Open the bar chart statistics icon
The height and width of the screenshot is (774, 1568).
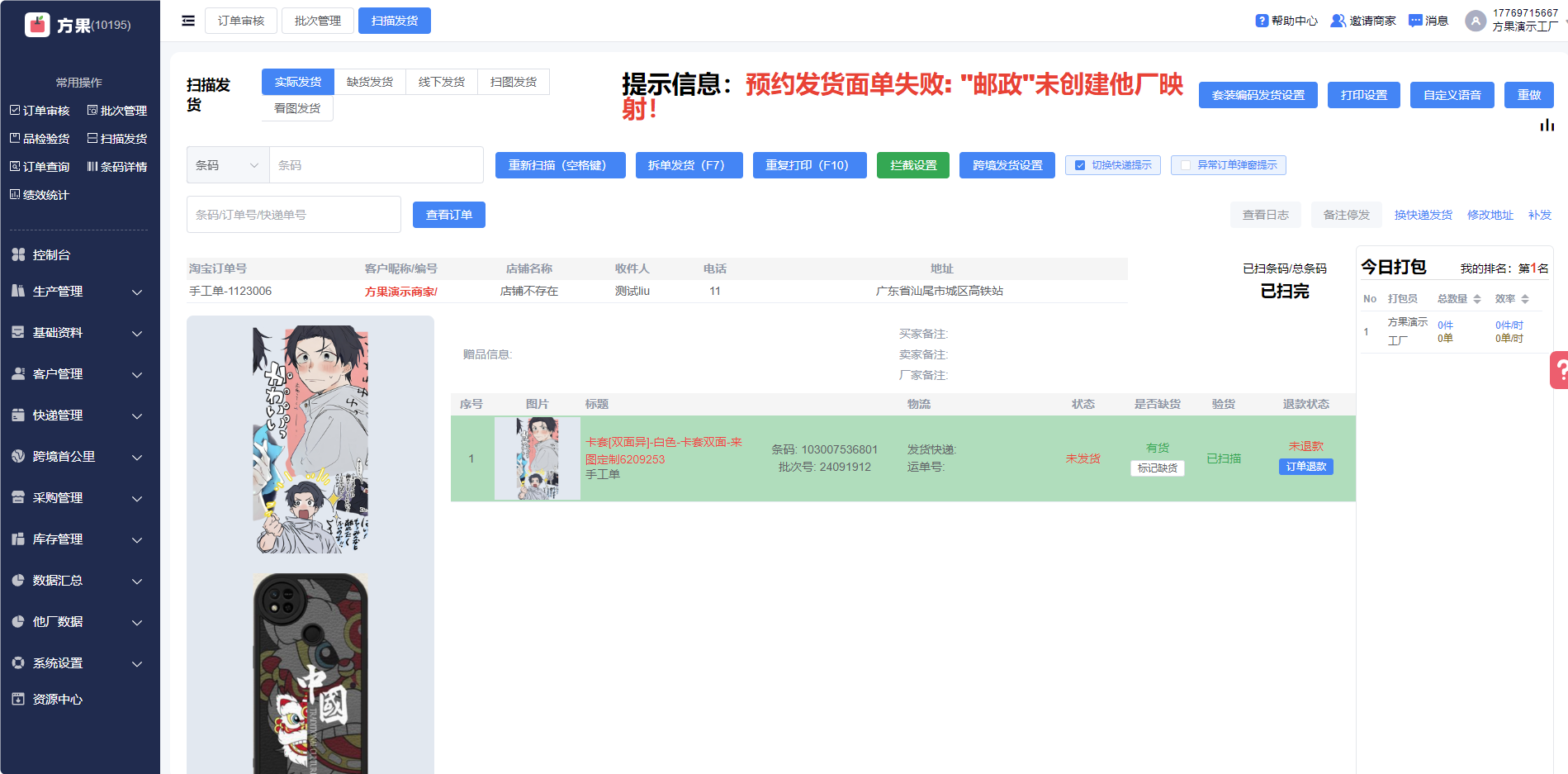(1547, 125)
